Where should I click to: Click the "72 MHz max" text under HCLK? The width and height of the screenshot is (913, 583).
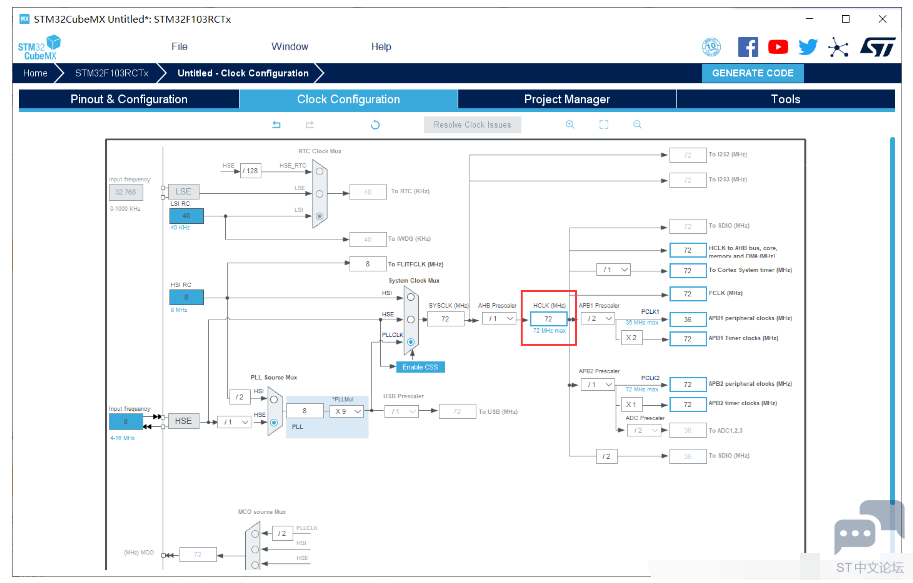point(550,331)
